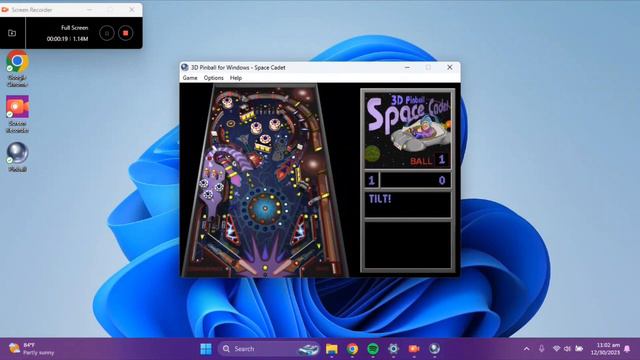
Task: Click the Screen Recorder title bar logo
Action: click(5, 9)
